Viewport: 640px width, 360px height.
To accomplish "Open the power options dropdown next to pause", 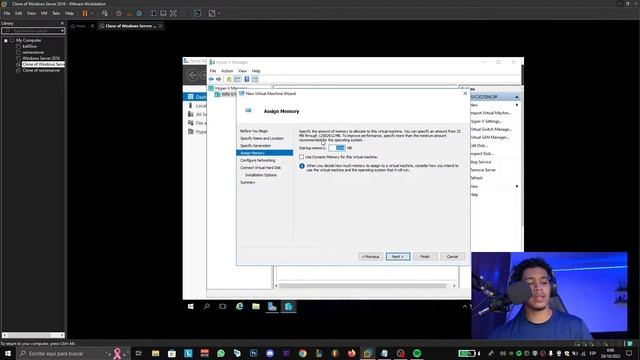I will click(91, 13).
